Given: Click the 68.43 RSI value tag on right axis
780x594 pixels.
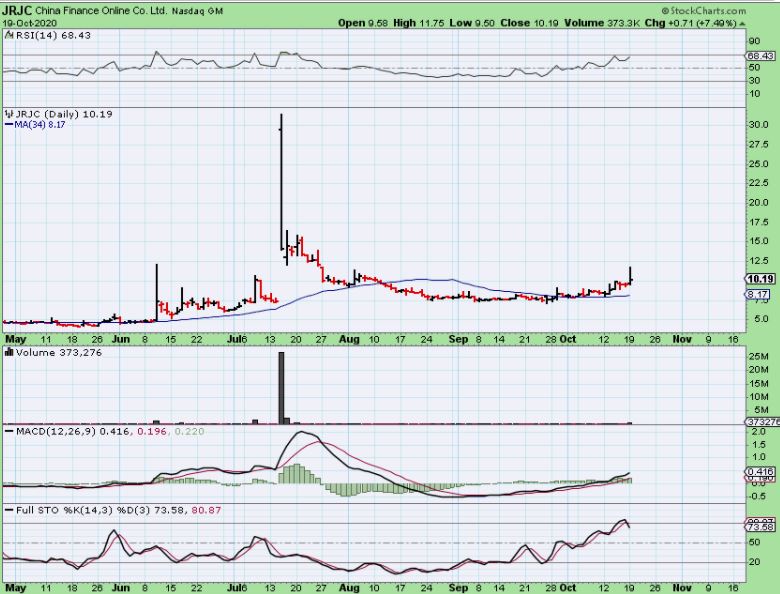Looking at the screenshot, I should pos(760,56).
